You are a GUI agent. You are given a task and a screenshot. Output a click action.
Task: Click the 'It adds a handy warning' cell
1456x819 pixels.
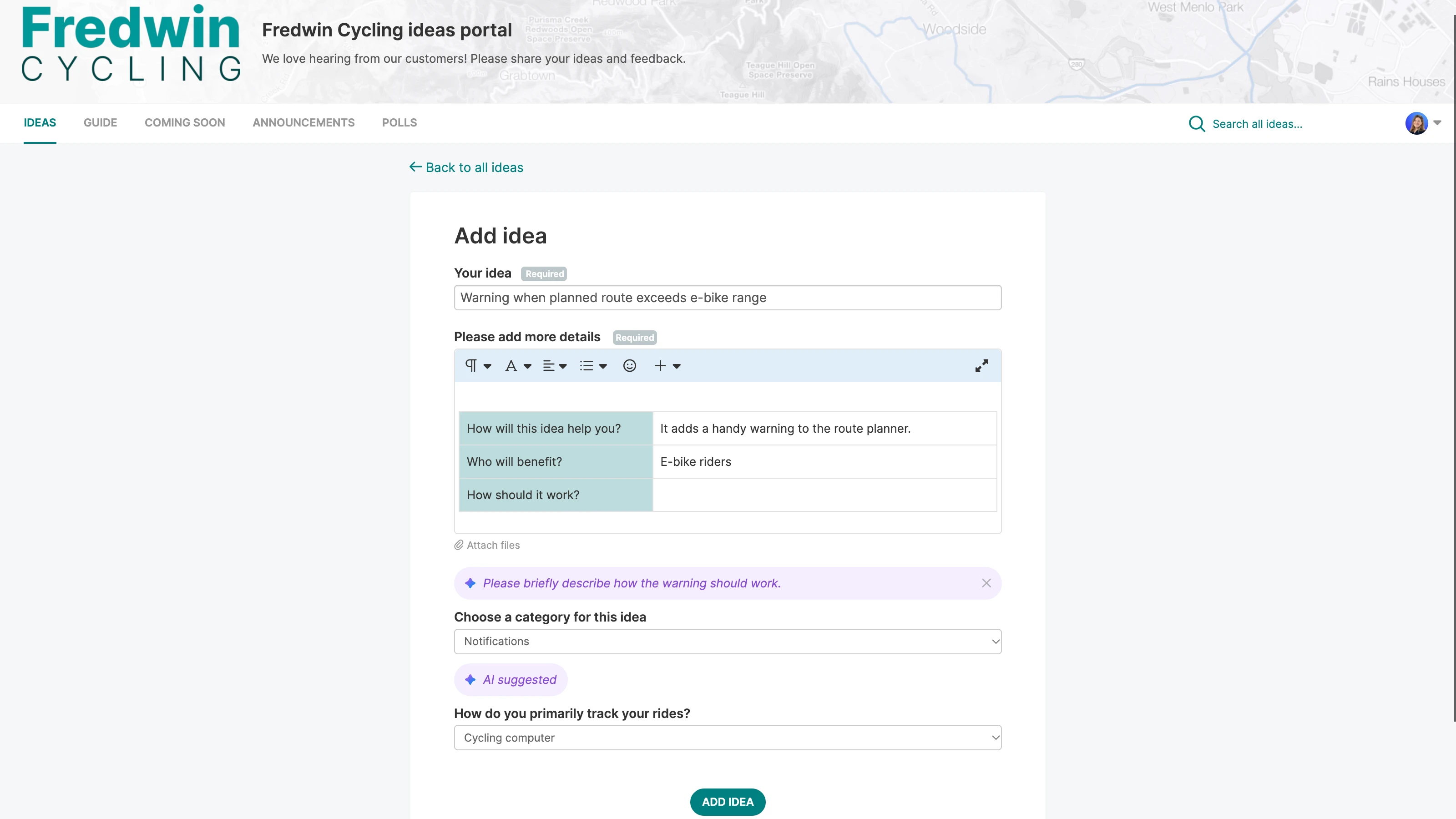(824, 429)
